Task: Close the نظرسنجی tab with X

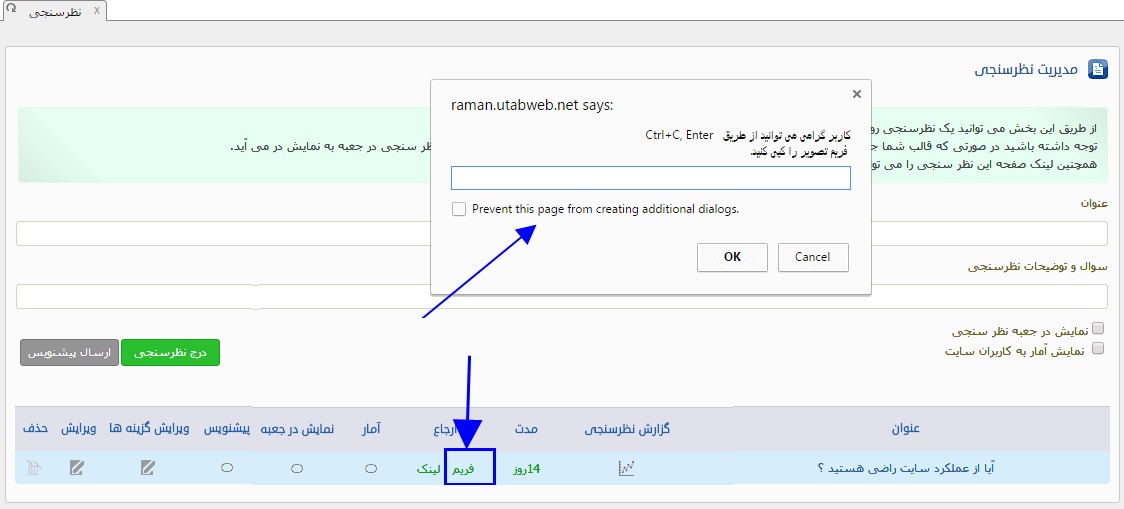Action: 95,10
